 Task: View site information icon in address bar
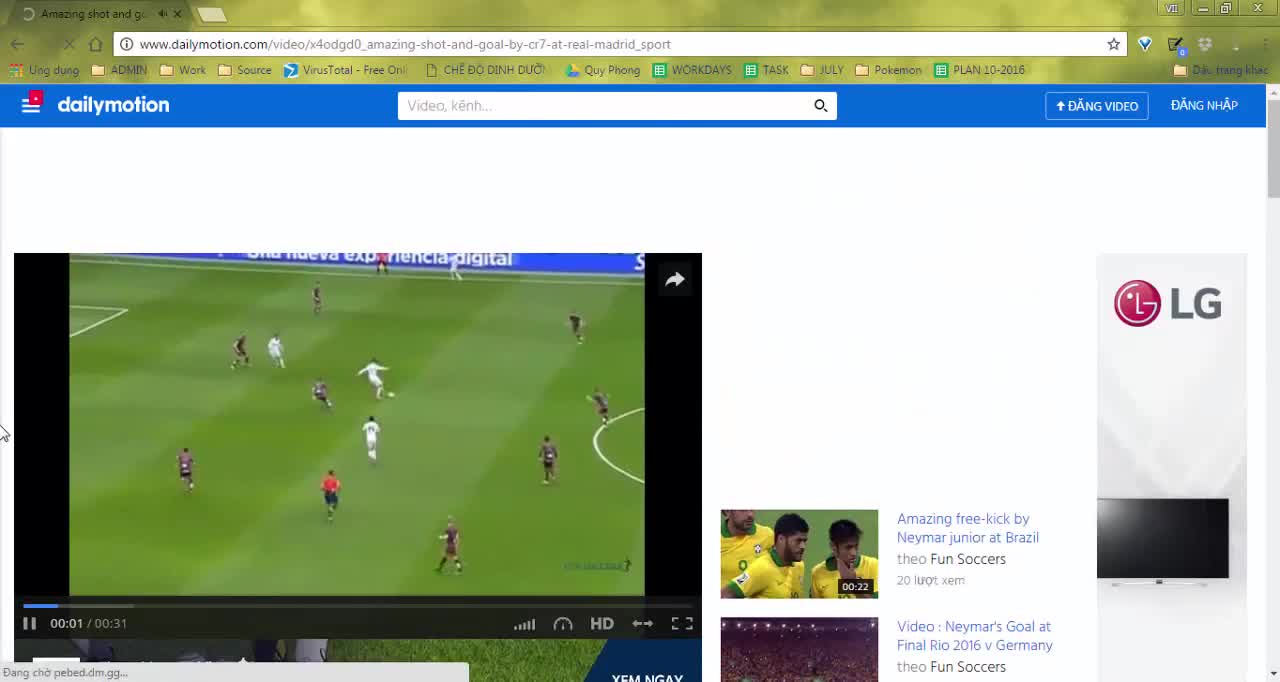(x=126, y=44)
